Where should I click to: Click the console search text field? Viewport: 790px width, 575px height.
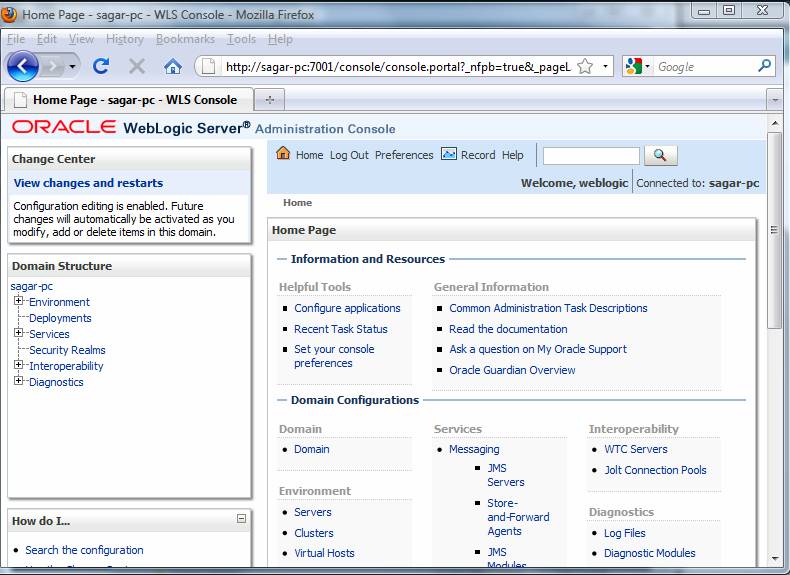coord(591,156)
